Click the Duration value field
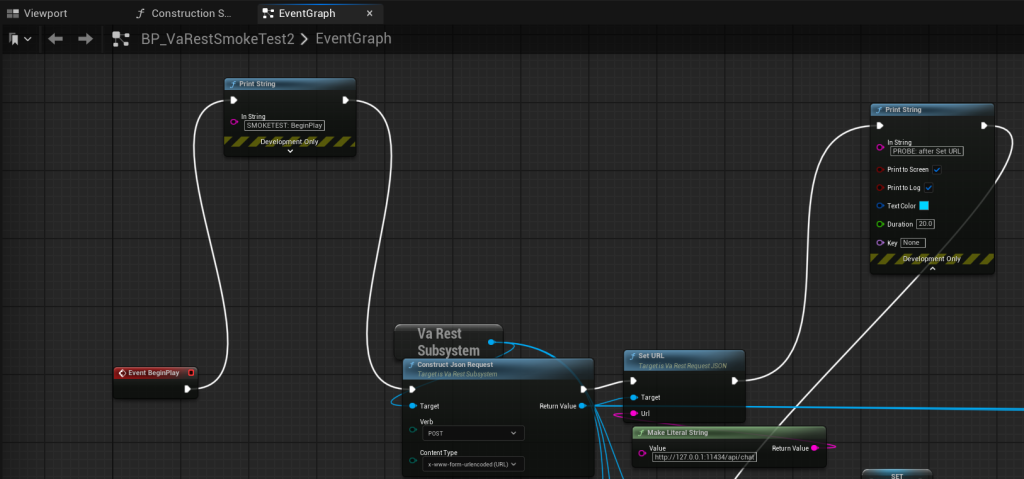 point(925,224)
